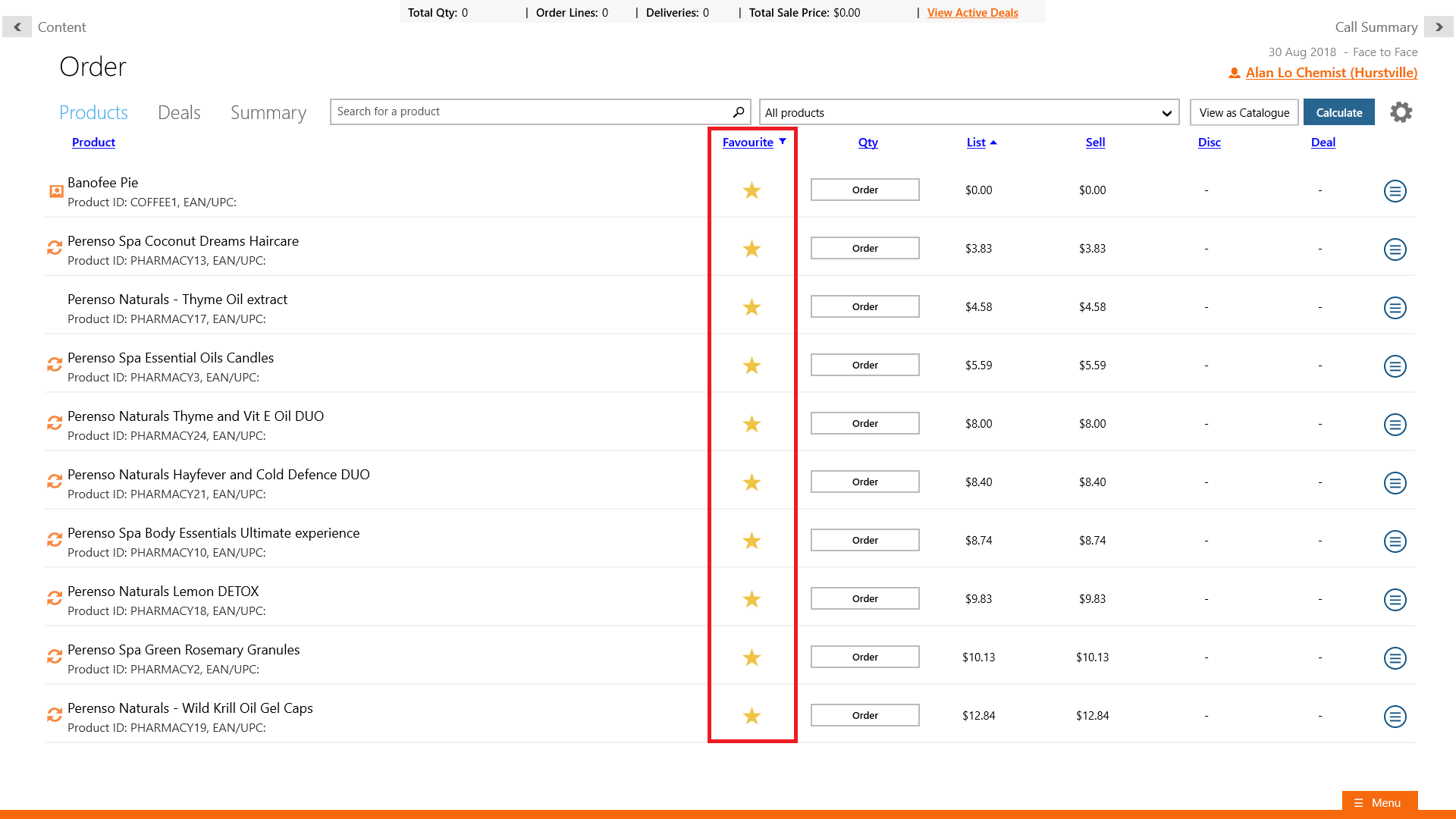The image size is (1456, 819).
Task: Toggle favourite star for Green Rosemary Granules
Action: 752,657
